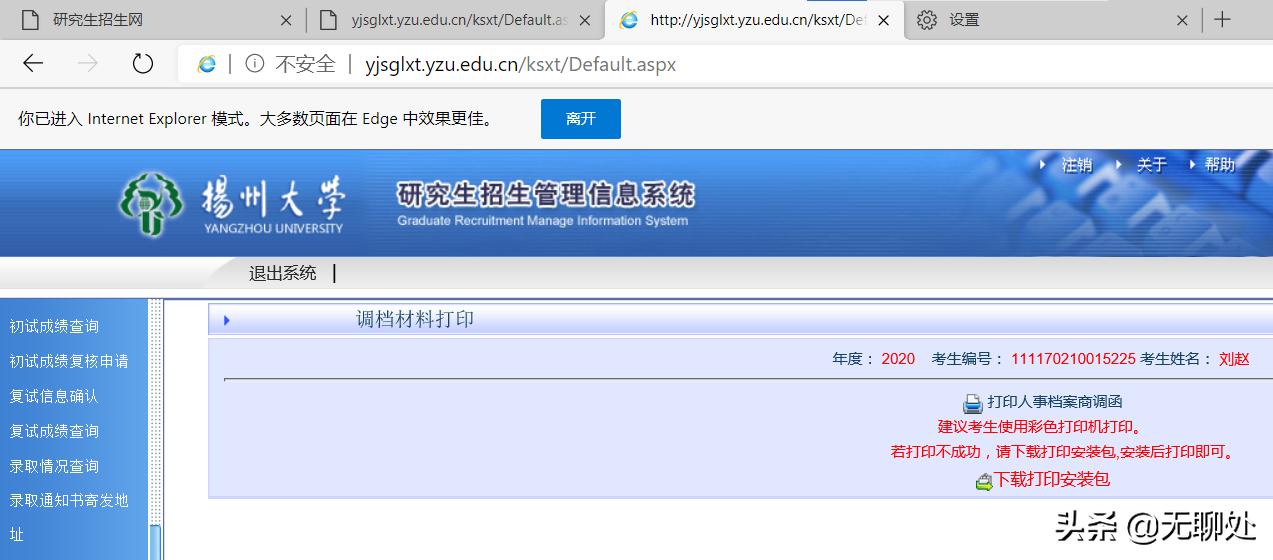
Task: Open the 帮助 link in the header
Action: (x=1219, y=165)
